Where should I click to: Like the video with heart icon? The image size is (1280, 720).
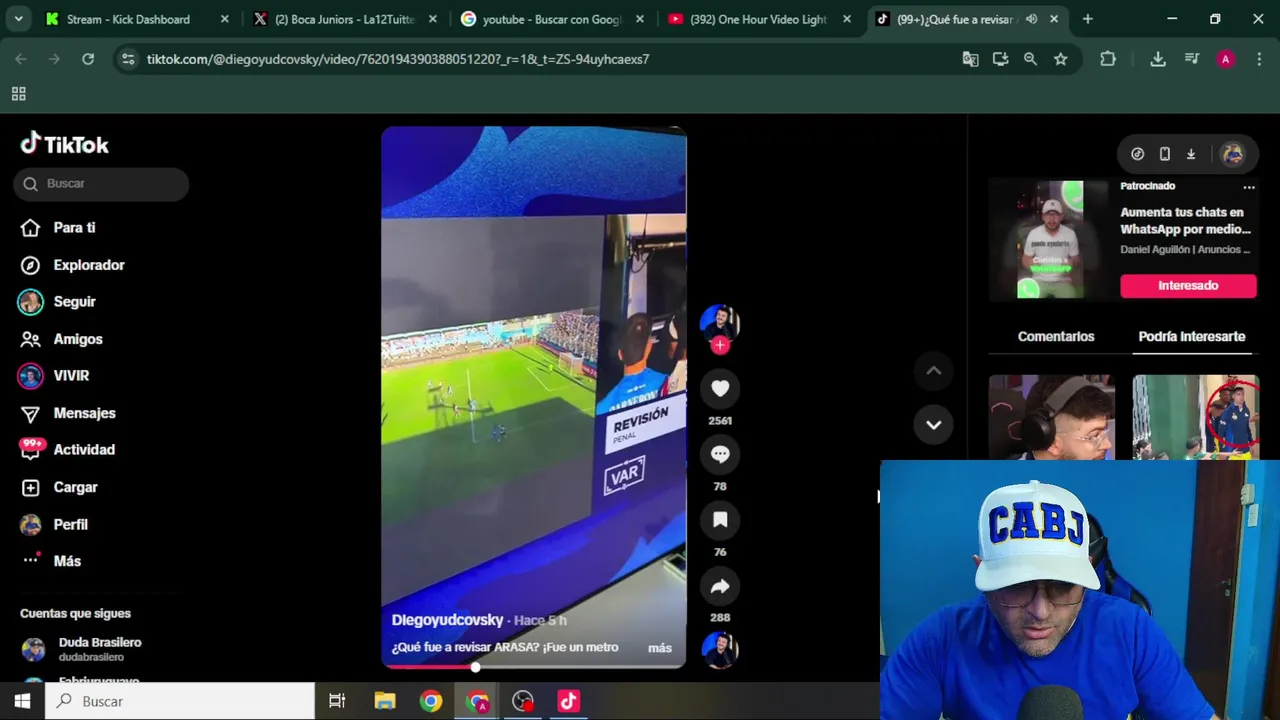(x=720, y=388)
